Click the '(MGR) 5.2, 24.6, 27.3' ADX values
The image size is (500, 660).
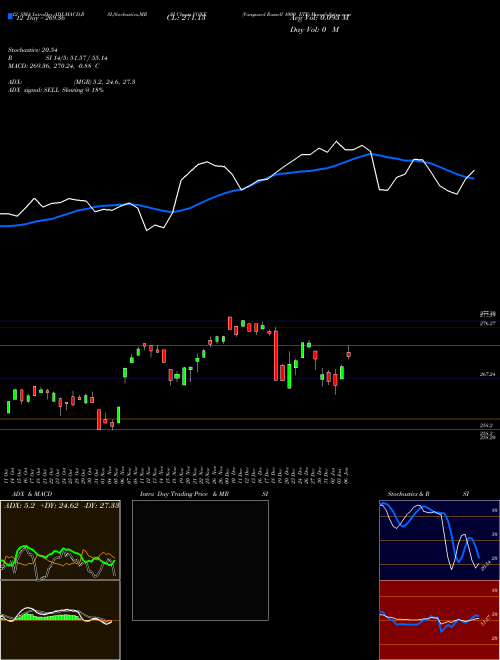[x=104, y=82]
